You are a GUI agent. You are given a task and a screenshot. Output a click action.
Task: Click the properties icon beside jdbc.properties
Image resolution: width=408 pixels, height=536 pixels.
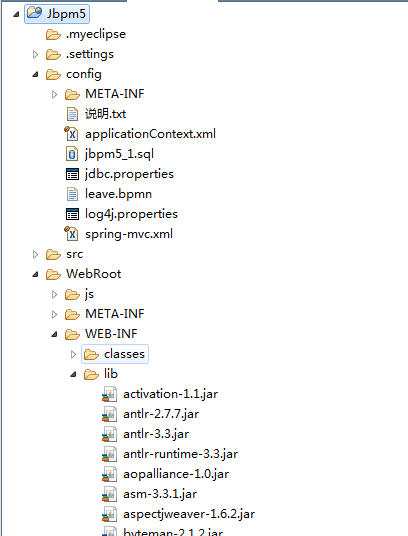[x=72, y=174]
